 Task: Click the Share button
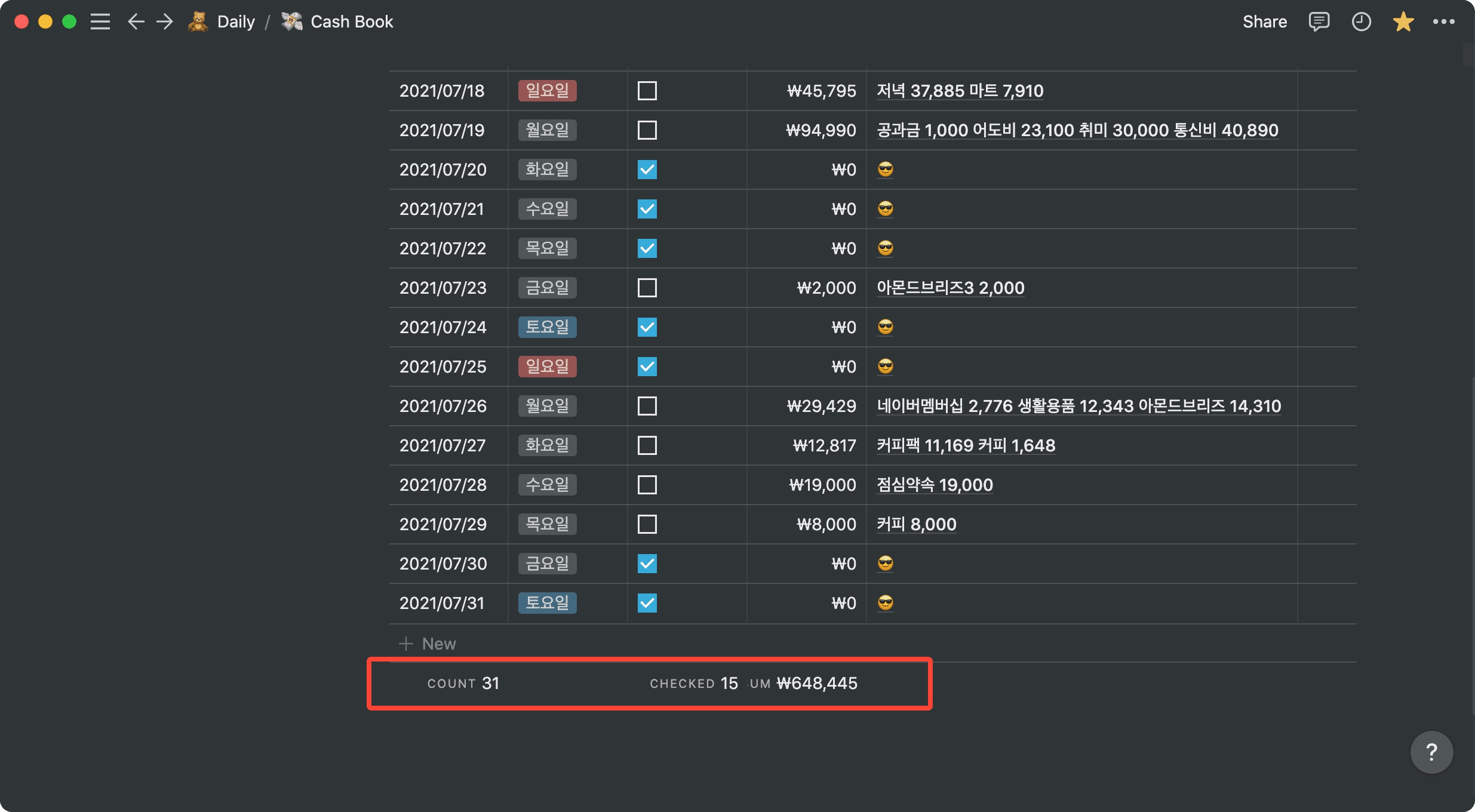(x=1264, y=22)
